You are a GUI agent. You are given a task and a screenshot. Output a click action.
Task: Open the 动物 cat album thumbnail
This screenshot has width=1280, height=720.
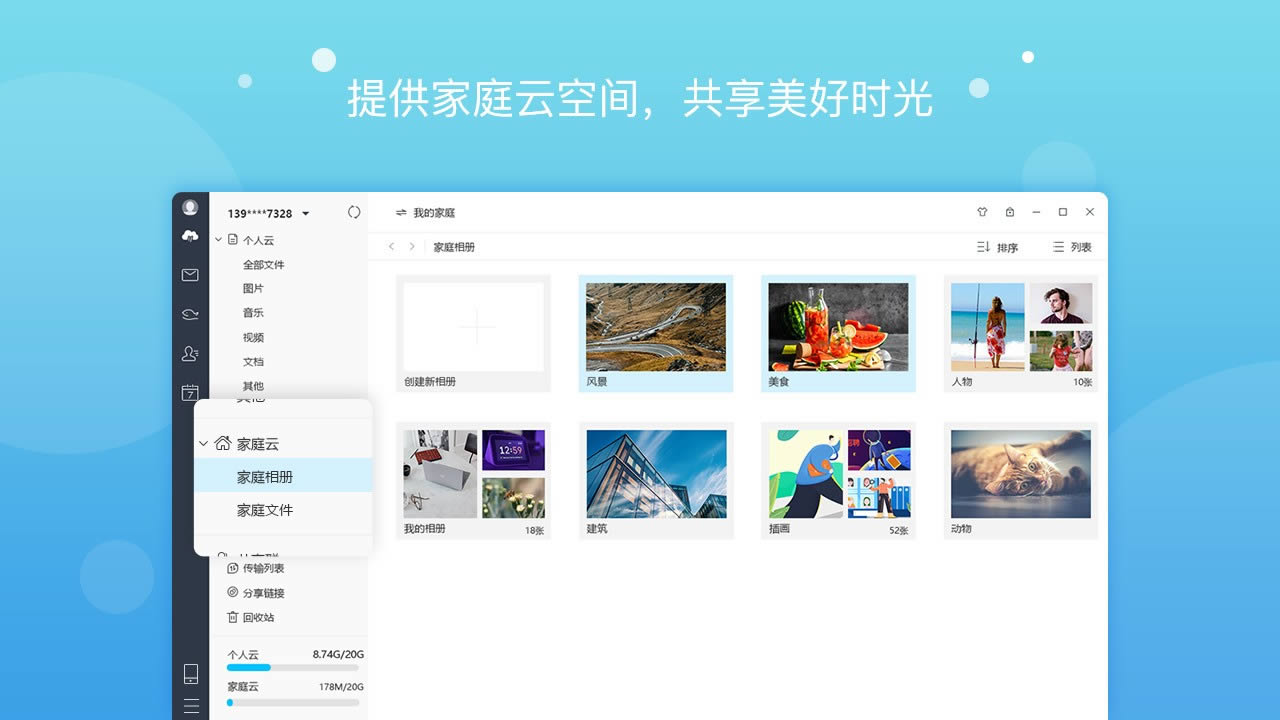(x=1021, y=474)
